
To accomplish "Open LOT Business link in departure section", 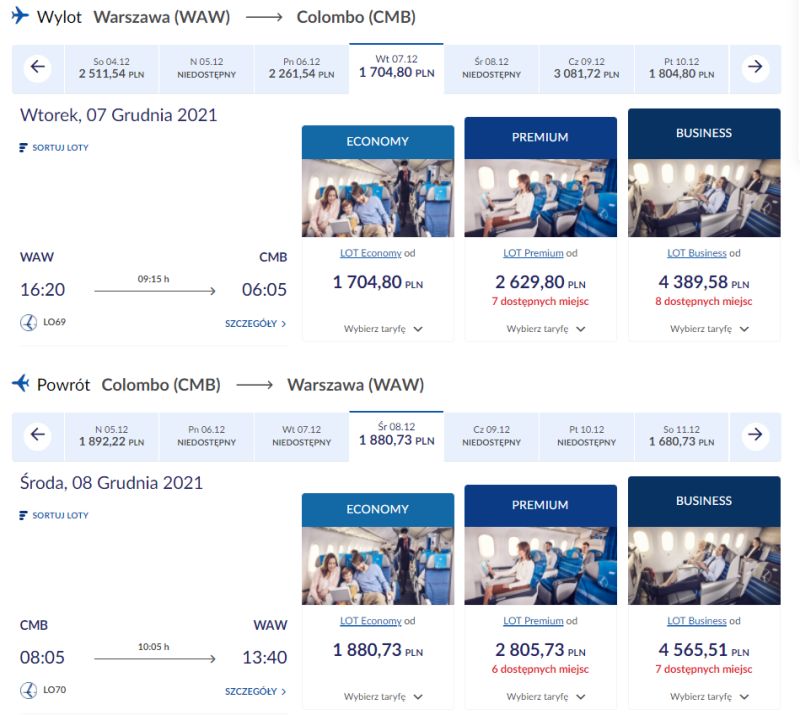I will coord(697,253).
